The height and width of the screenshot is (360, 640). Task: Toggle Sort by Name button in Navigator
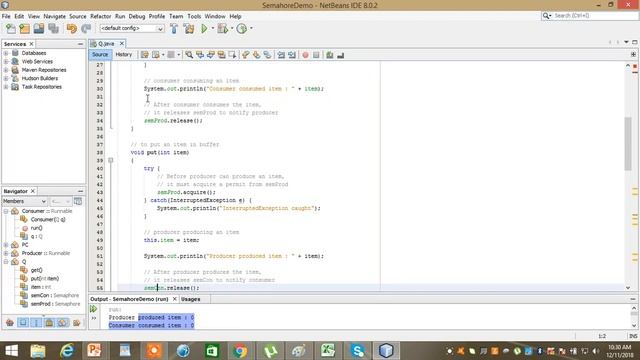pyautogui.click(x=77, y=323)
